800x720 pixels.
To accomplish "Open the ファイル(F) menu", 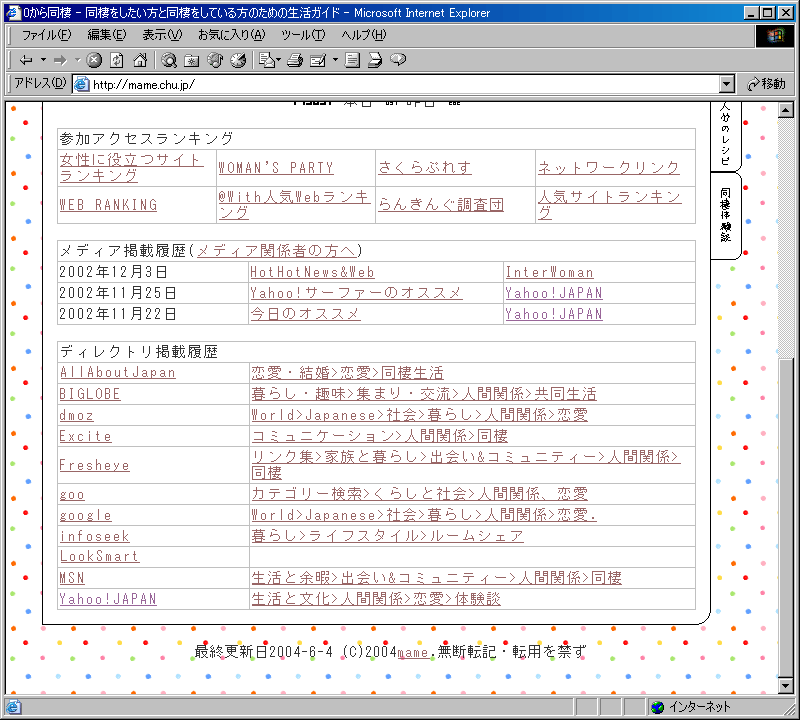I will (46, 35).
